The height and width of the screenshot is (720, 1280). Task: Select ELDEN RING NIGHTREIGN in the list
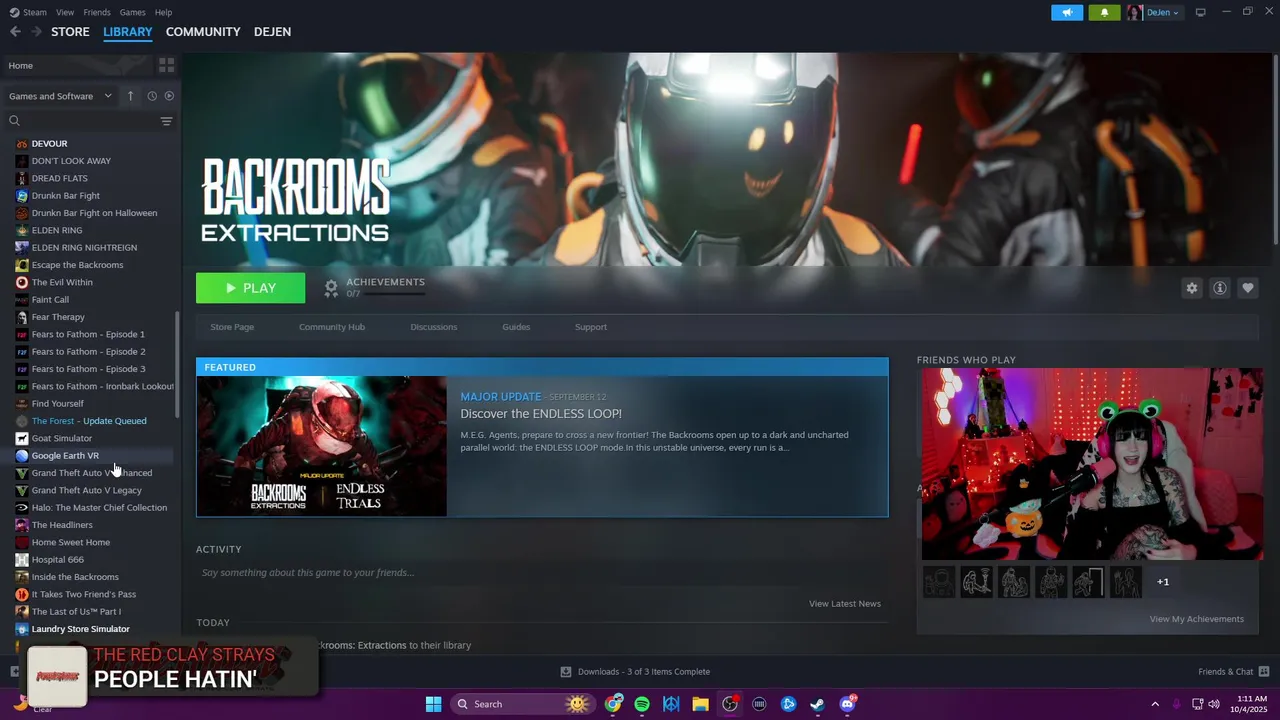[84, 248]
